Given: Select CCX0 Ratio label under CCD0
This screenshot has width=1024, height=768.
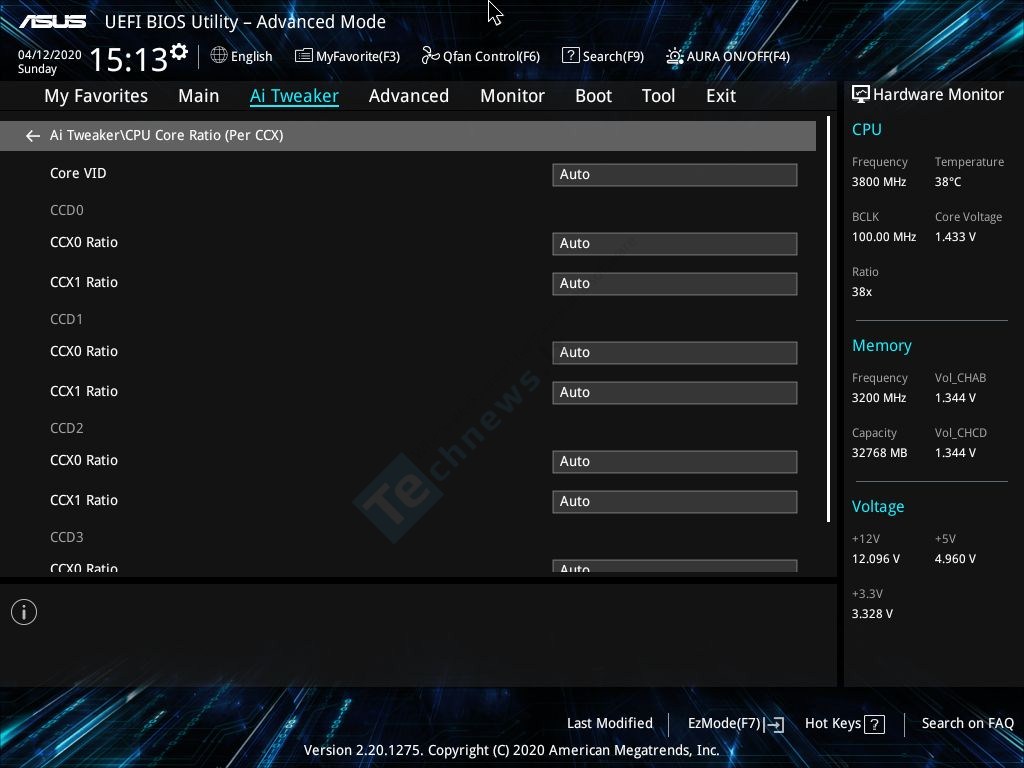Looking at the screenshot, I should (84, 242).
